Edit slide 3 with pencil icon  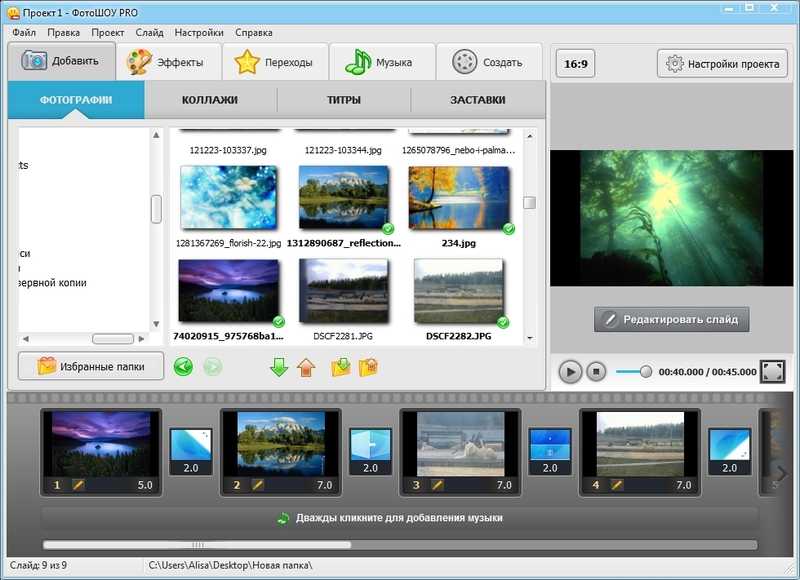pos(437,485)
